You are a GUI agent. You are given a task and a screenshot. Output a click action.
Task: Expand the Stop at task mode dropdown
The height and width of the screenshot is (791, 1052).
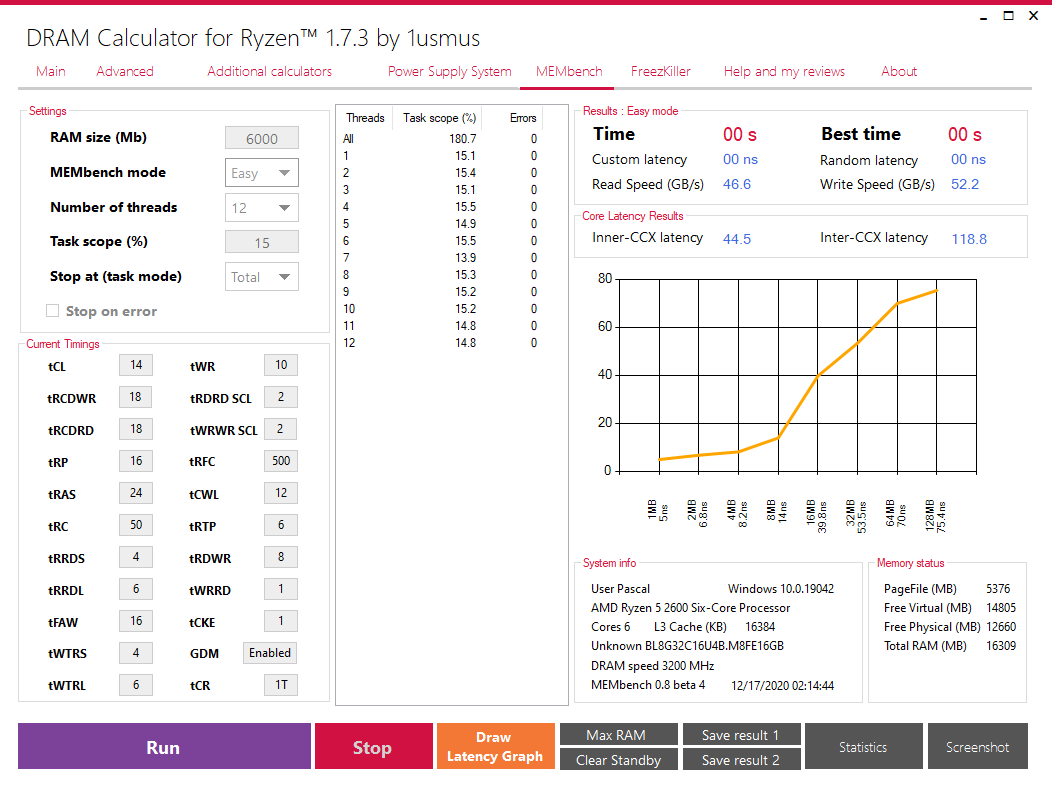click(x=262, y=276)
